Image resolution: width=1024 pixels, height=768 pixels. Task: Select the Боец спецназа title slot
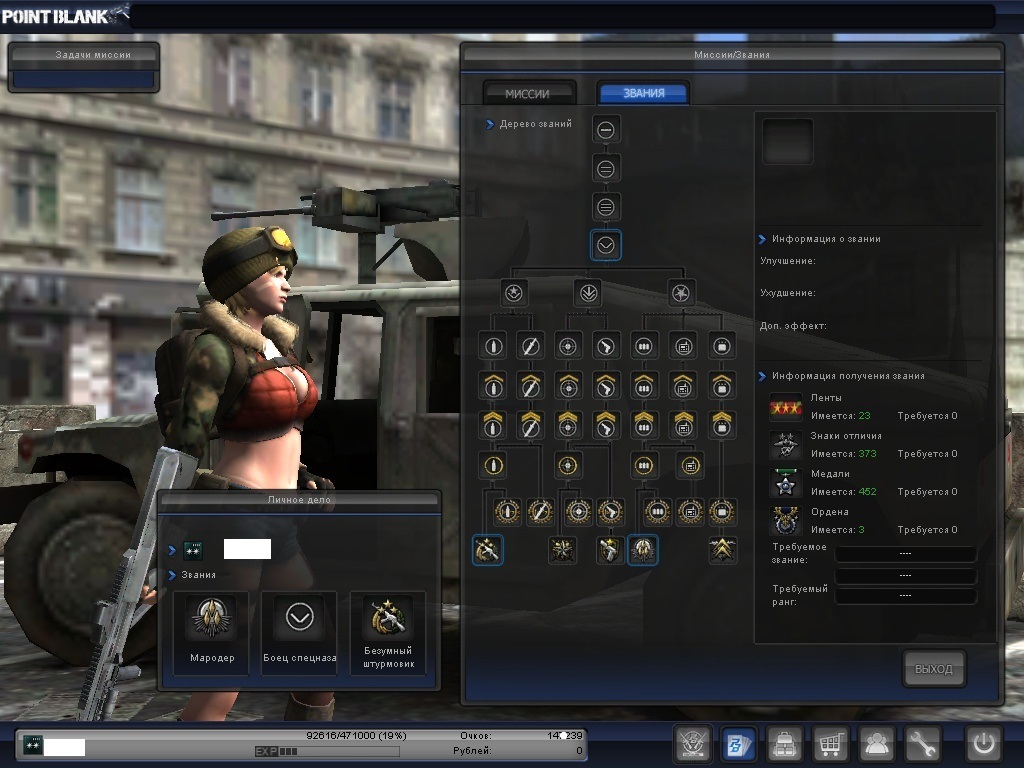coord(299,631)
